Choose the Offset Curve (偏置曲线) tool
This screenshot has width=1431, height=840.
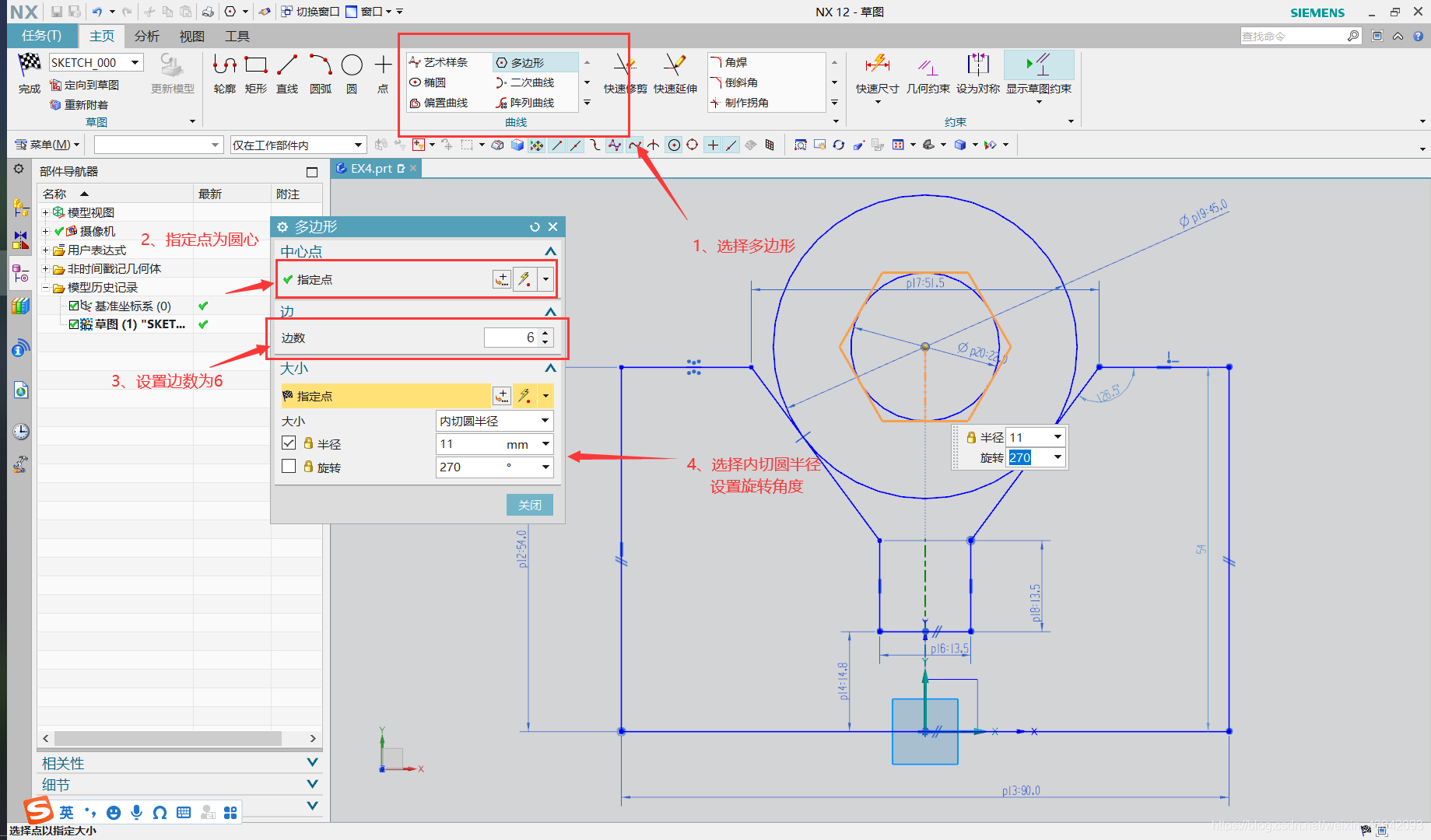point(438,103)
